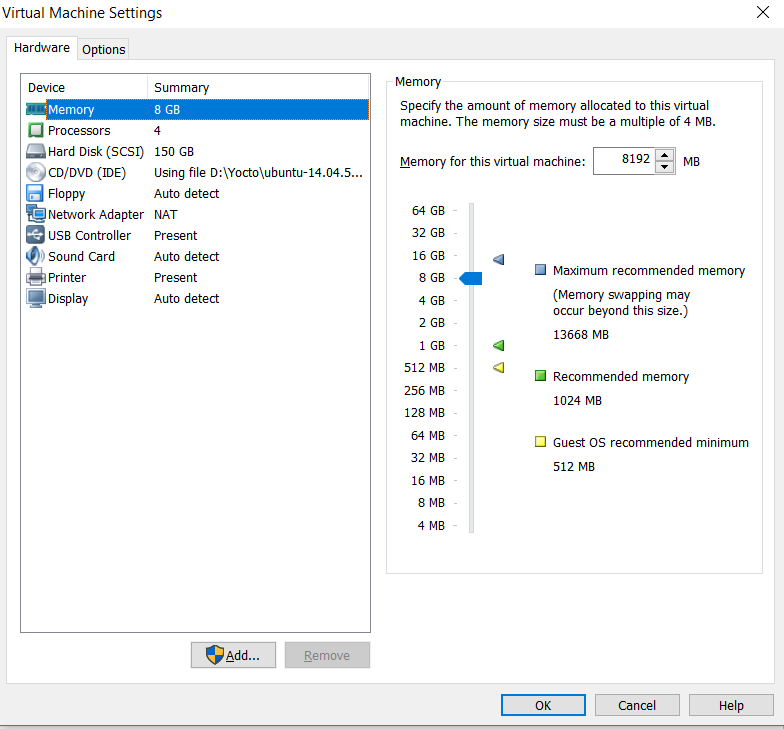
Task: Click the yellow guest OS minimum marker
Action: tap(498, 368)
